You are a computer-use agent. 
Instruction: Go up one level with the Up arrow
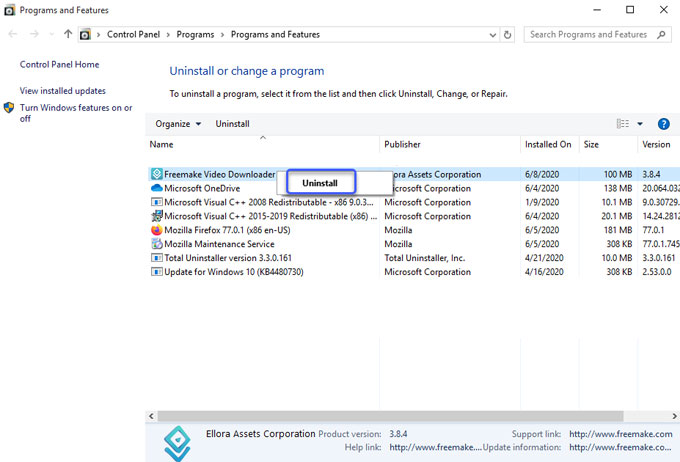(68, 34)
